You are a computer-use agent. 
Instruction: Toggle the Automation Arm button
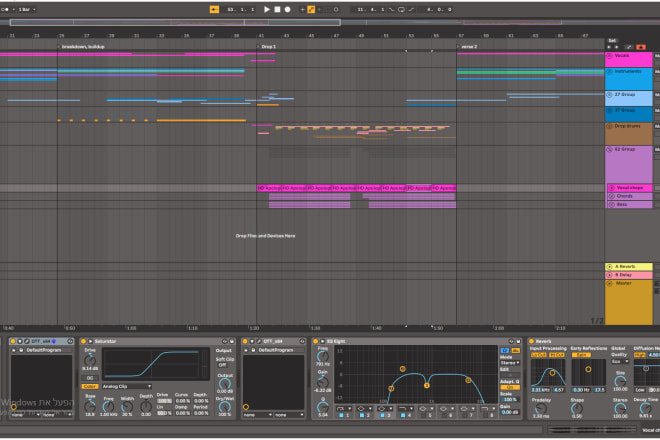point(311,9)
